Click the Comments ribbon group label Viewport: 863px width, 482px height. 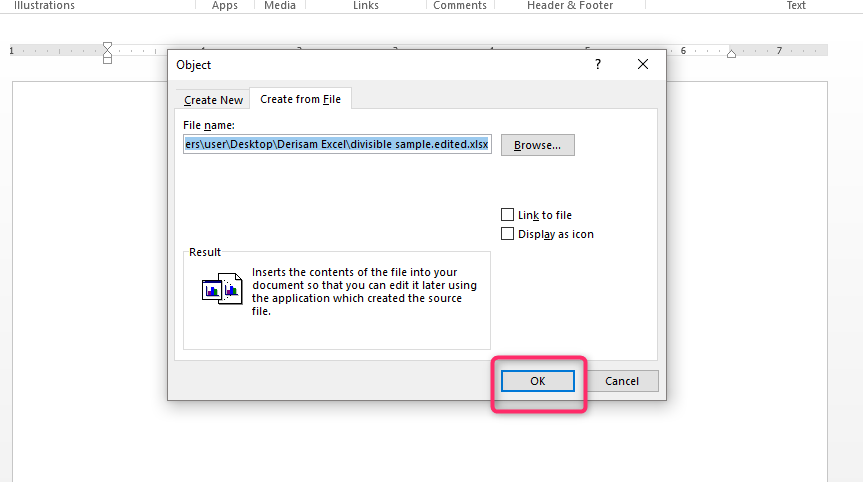coord(460,6)
